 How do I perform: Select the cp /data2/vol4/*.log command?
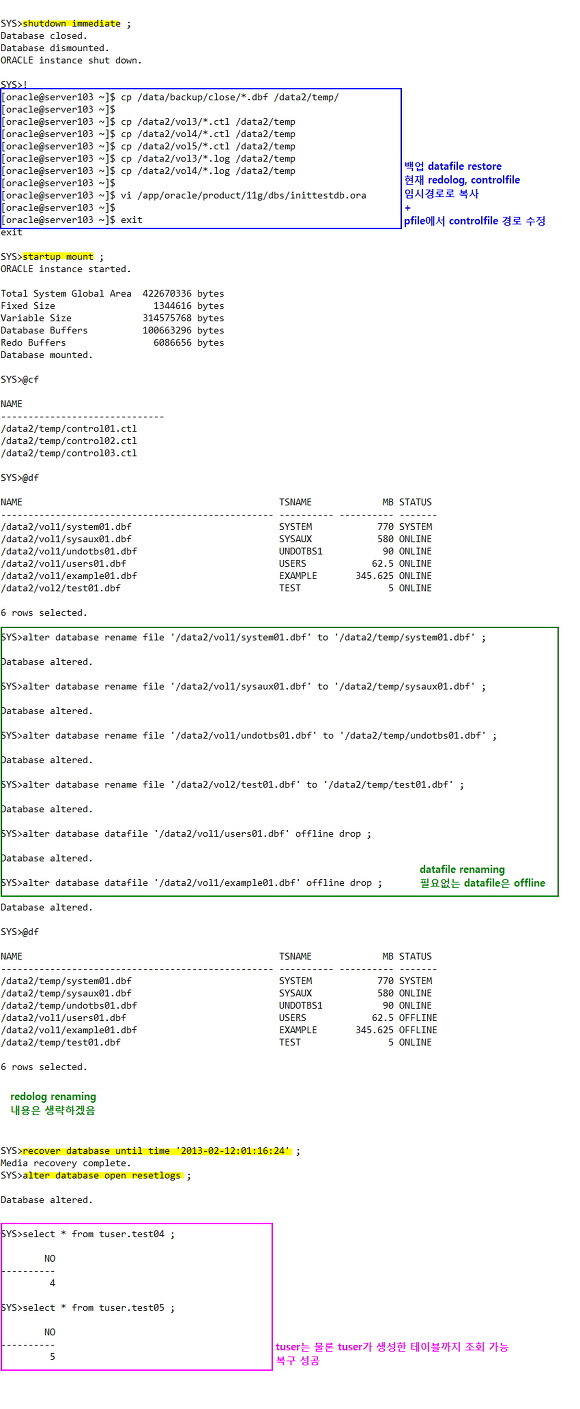(x=149, y=170)
